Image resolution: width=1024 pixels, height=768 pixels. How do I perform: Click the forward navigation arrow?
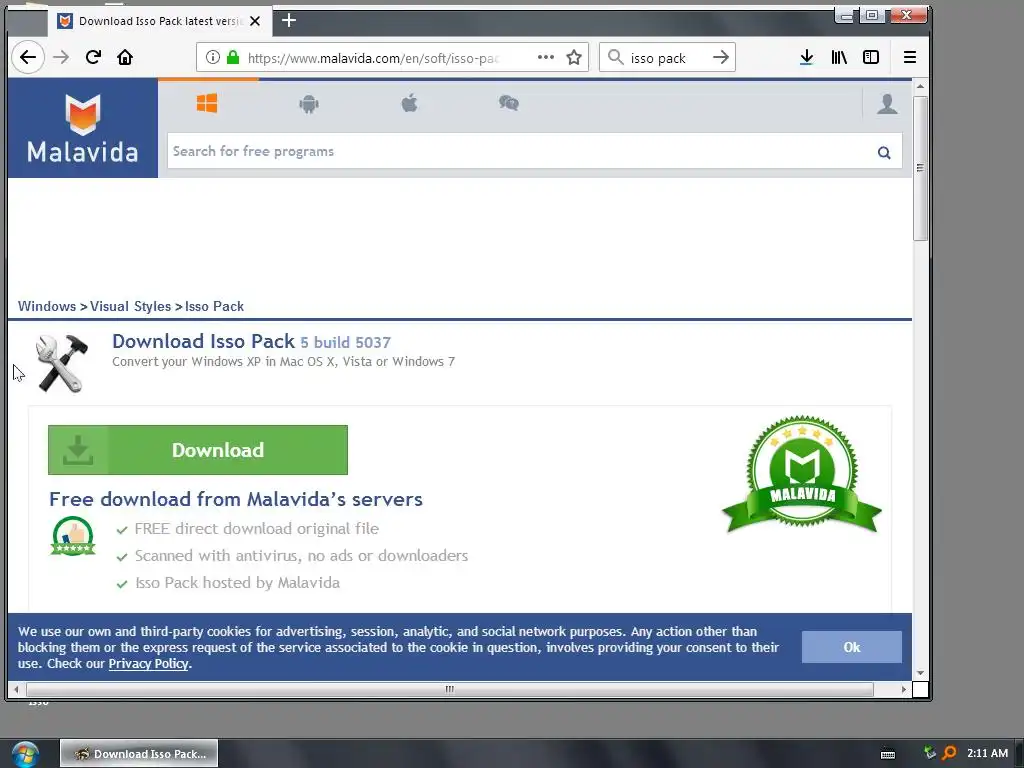coord(61,57)
